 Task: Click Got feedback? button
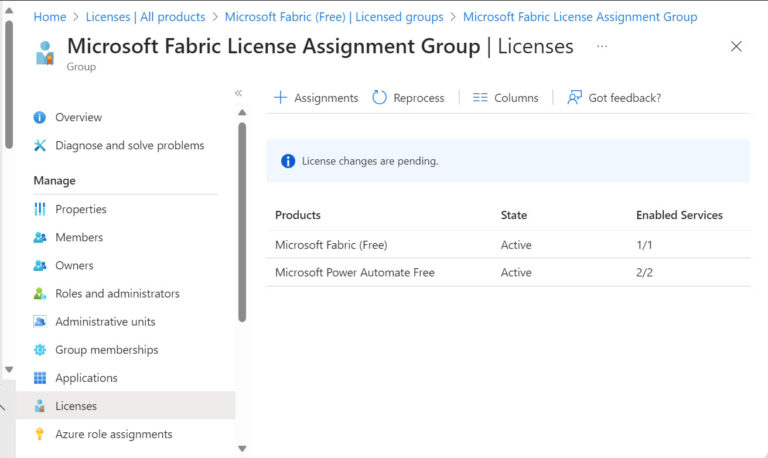click(x=614, y=98)
